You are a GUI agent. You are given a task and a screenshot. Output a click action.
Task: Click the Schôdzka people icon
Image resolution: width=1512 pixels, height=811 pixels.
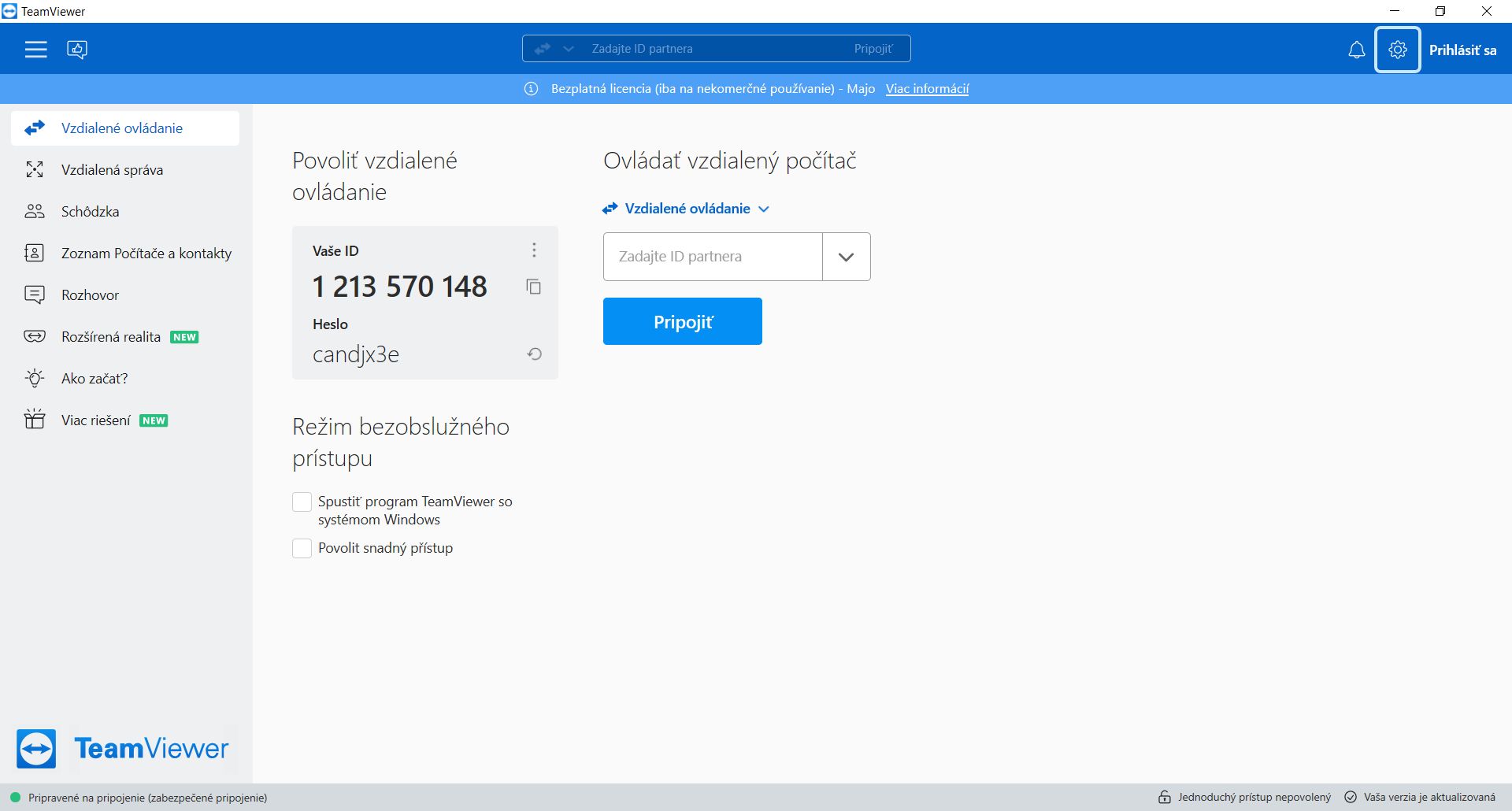click(x=35, y=211)
